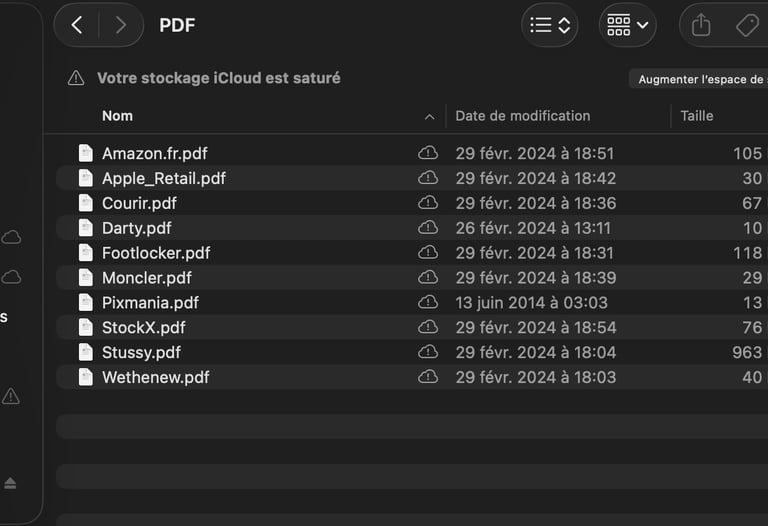Click the StockX.pdf file icon
The height and width of the screenshot is (526, 768).
tap(86, 327)
